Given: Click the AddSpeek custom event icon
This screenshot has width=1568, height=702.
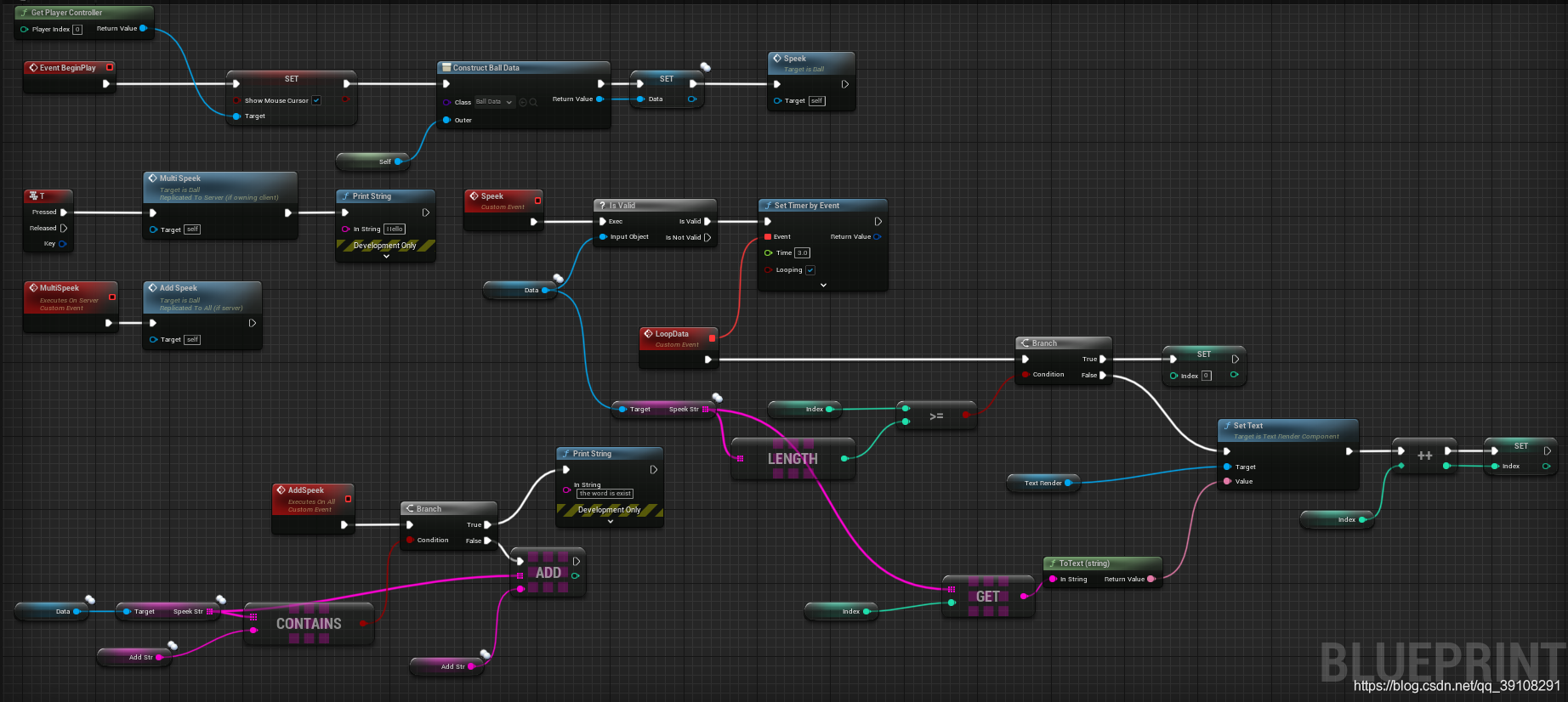Looking at the screenshot, I should click(281, 490).
